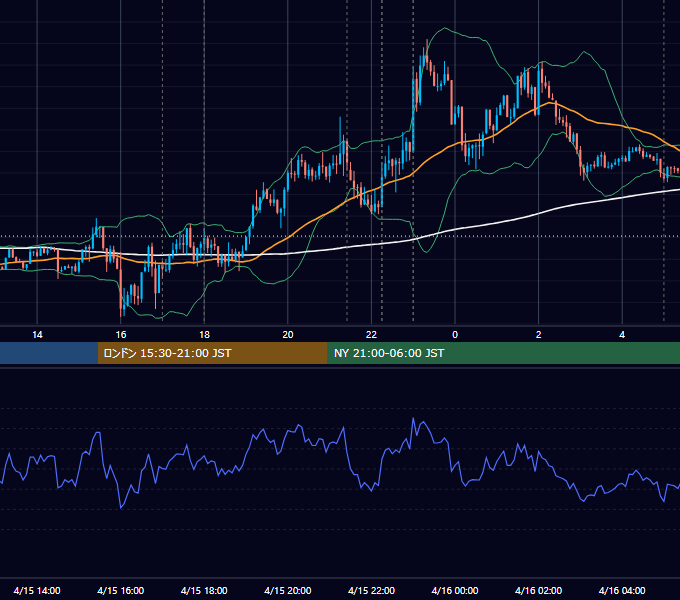Click the 2 hour label on price chart axis
The height and width of the screenshot is (600, 680).
pos(539,335)
